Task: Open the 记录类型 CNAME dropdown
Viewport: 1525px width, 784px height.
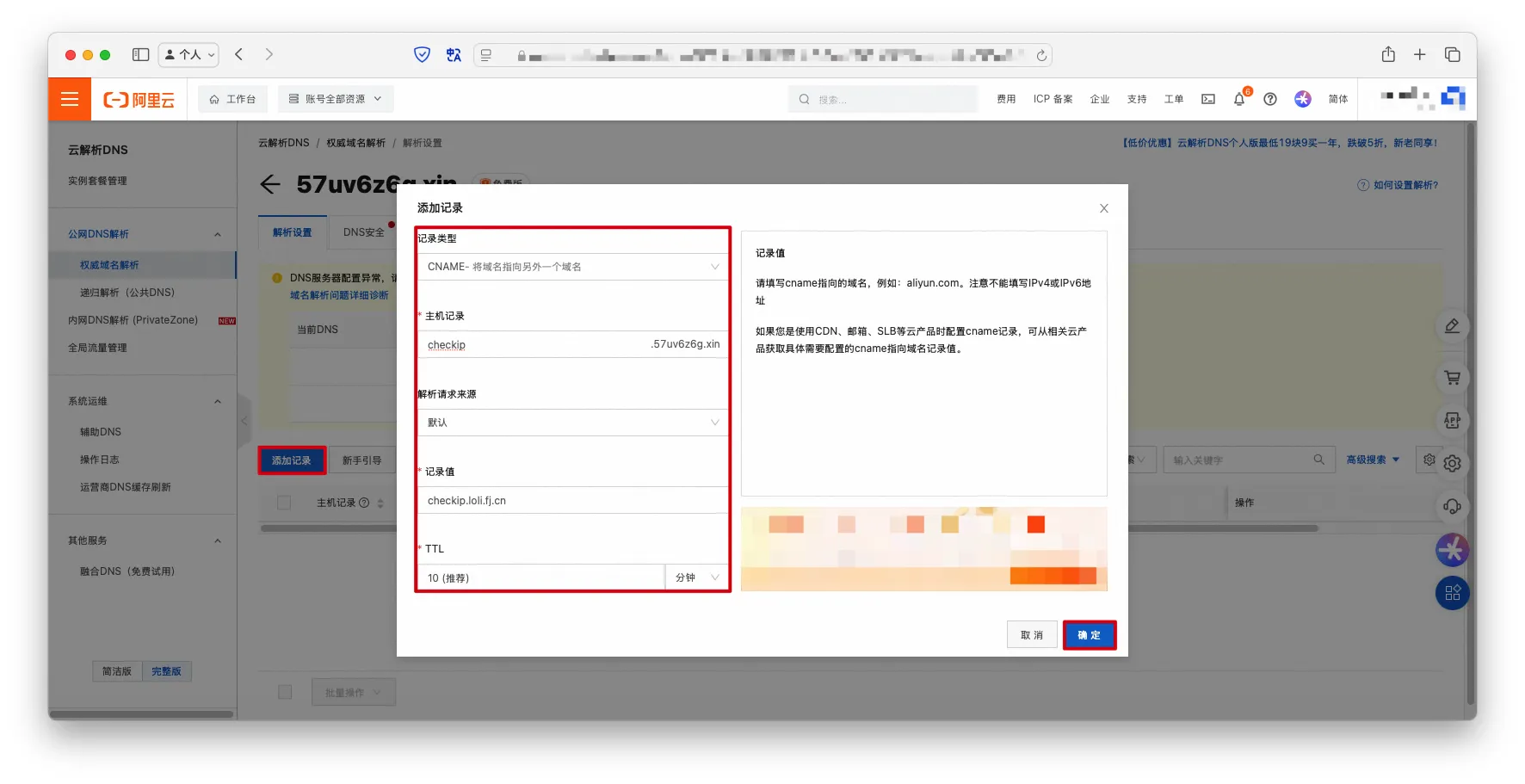Action: [x=572, y=267]
